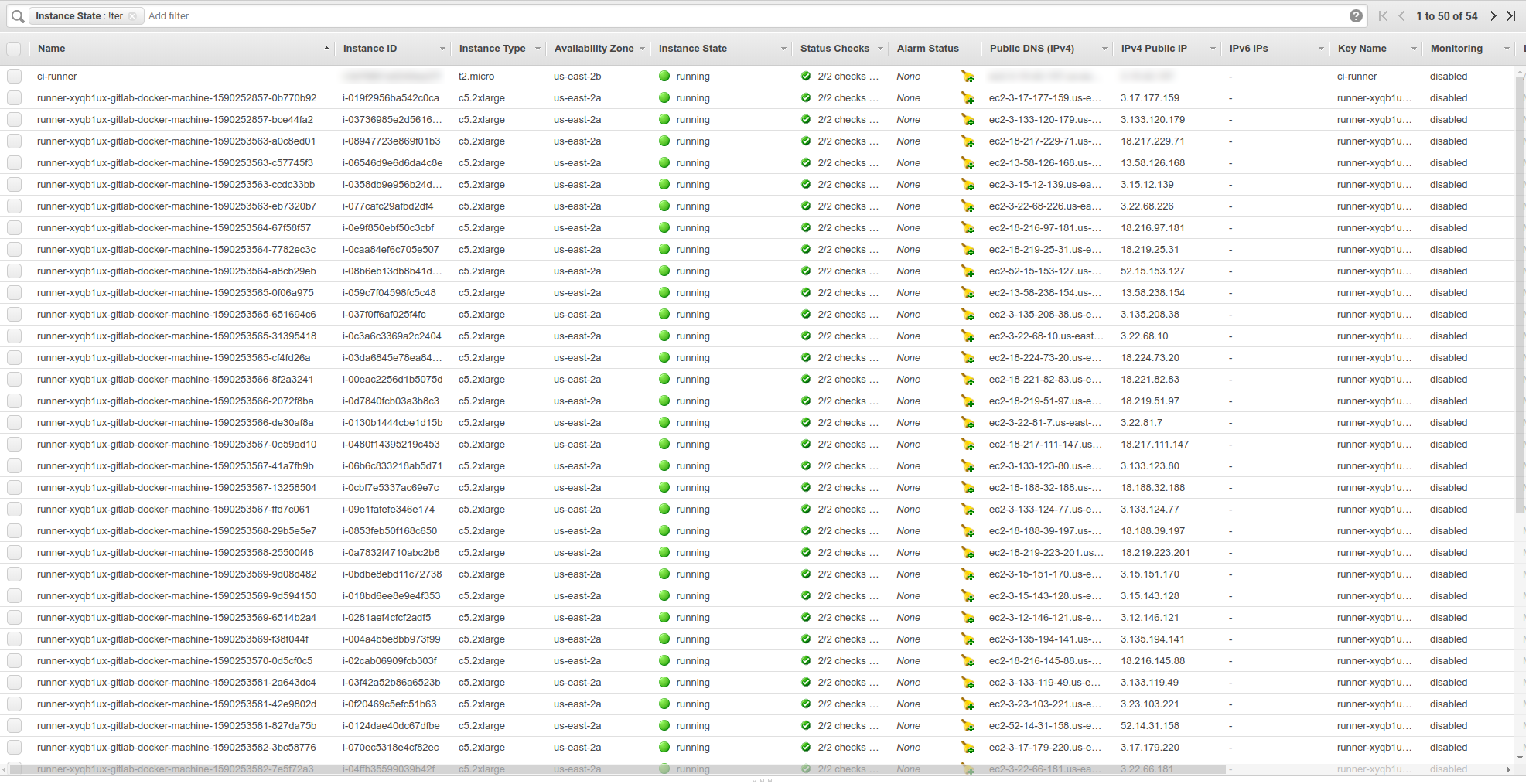Click instance ID i-0f20469c5efc51b63
This screenshot has width=1529, height=784.
tap(389, 704)
